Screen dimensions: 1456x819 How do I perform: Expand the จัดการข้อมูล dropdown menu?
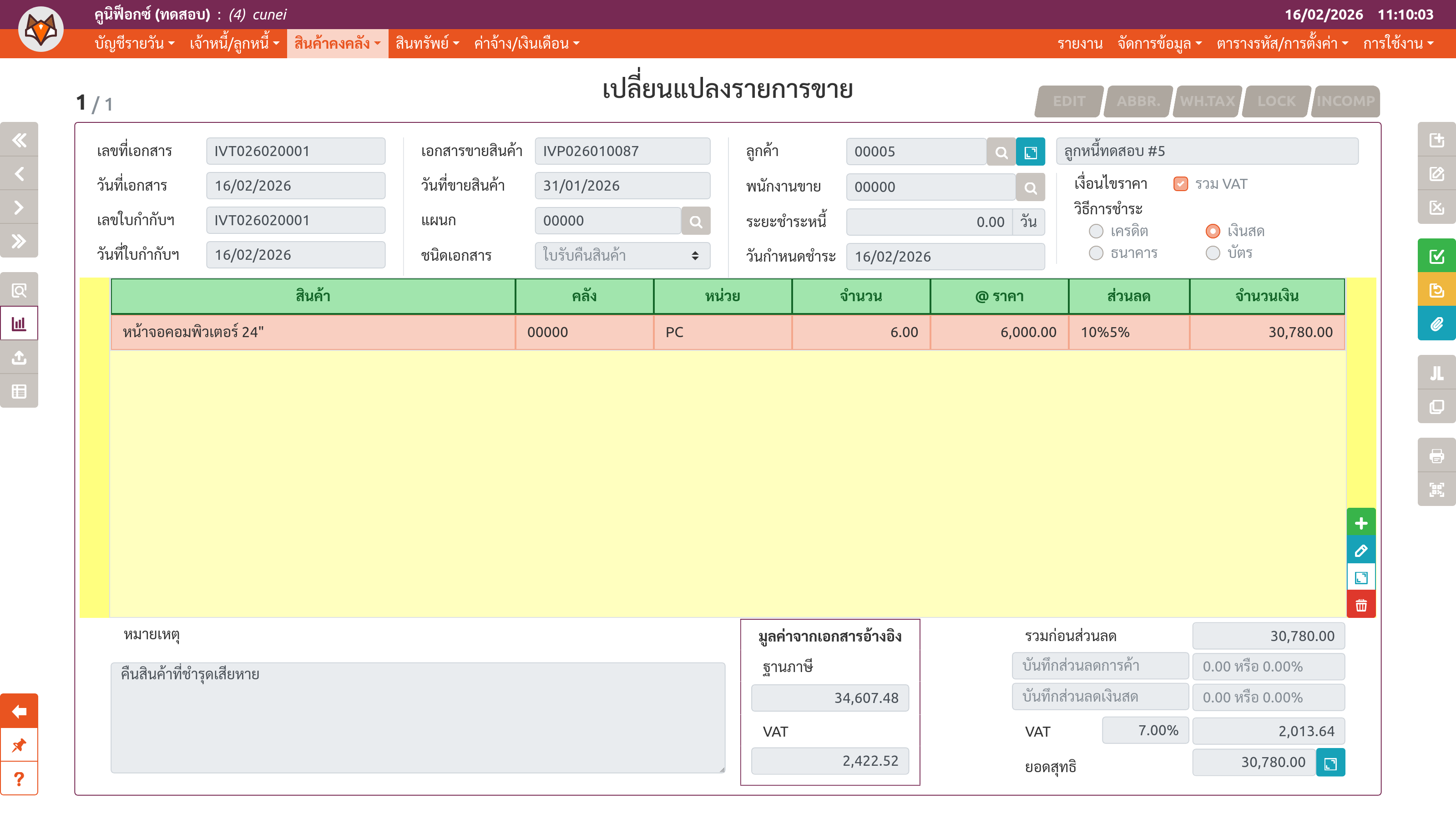click(1159, 44)
